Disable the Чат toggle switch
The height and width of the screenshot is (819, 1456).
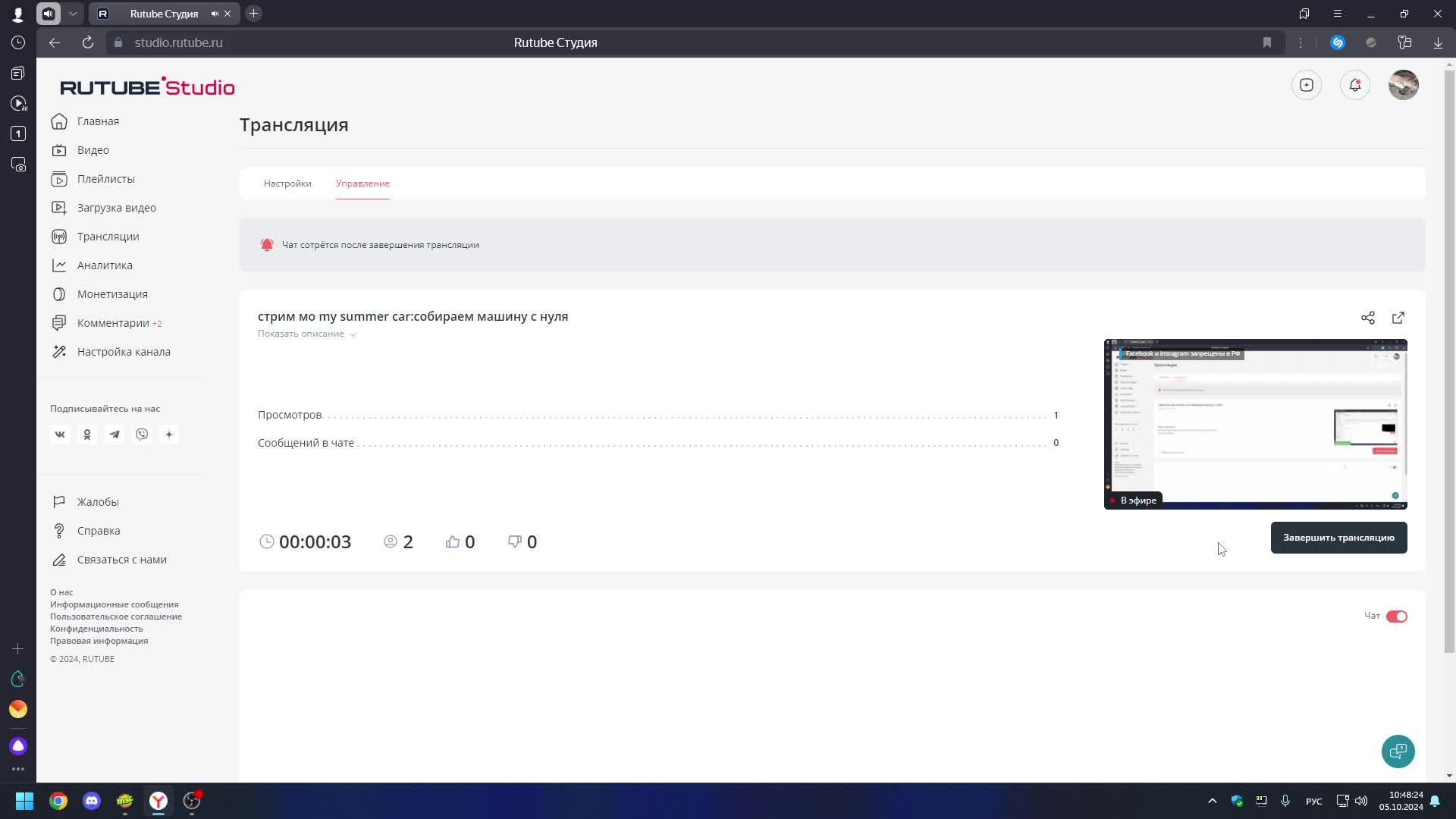[x=1396, y=617]
